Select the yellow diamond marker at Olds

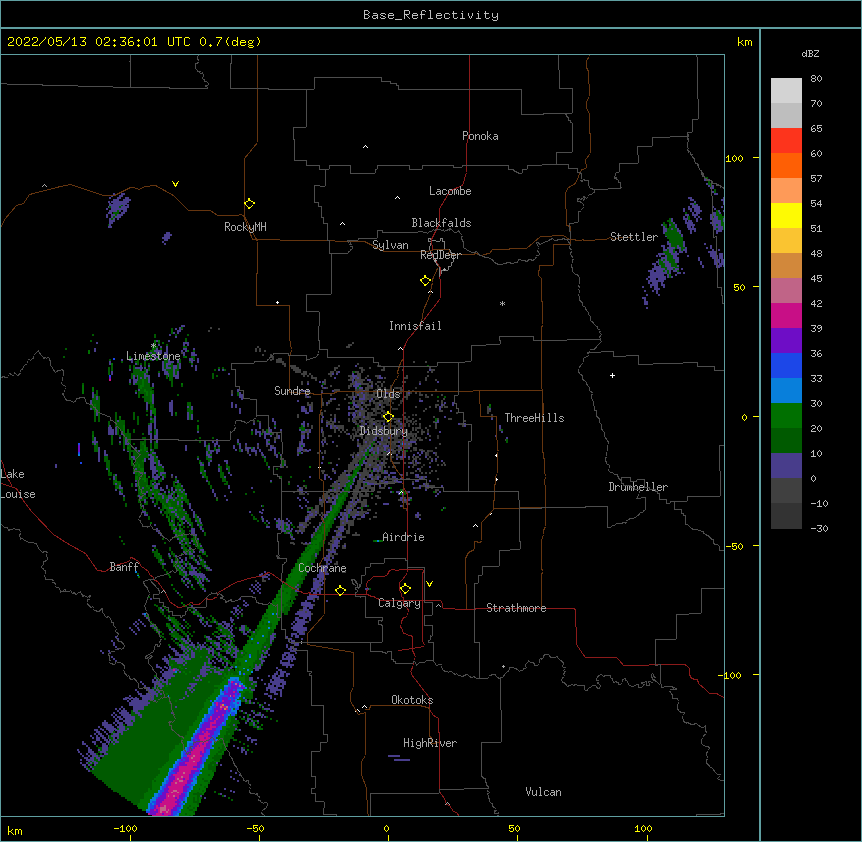[388, 417]
